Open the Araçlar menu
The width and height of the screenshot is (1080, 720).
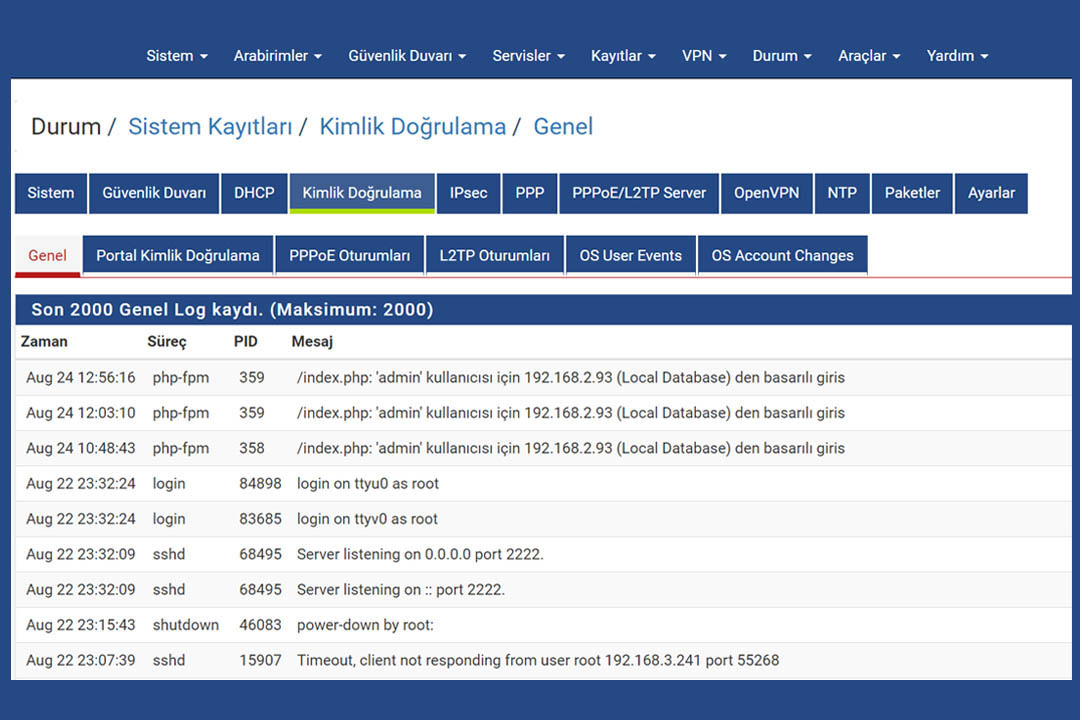click(x=869, y=56)
